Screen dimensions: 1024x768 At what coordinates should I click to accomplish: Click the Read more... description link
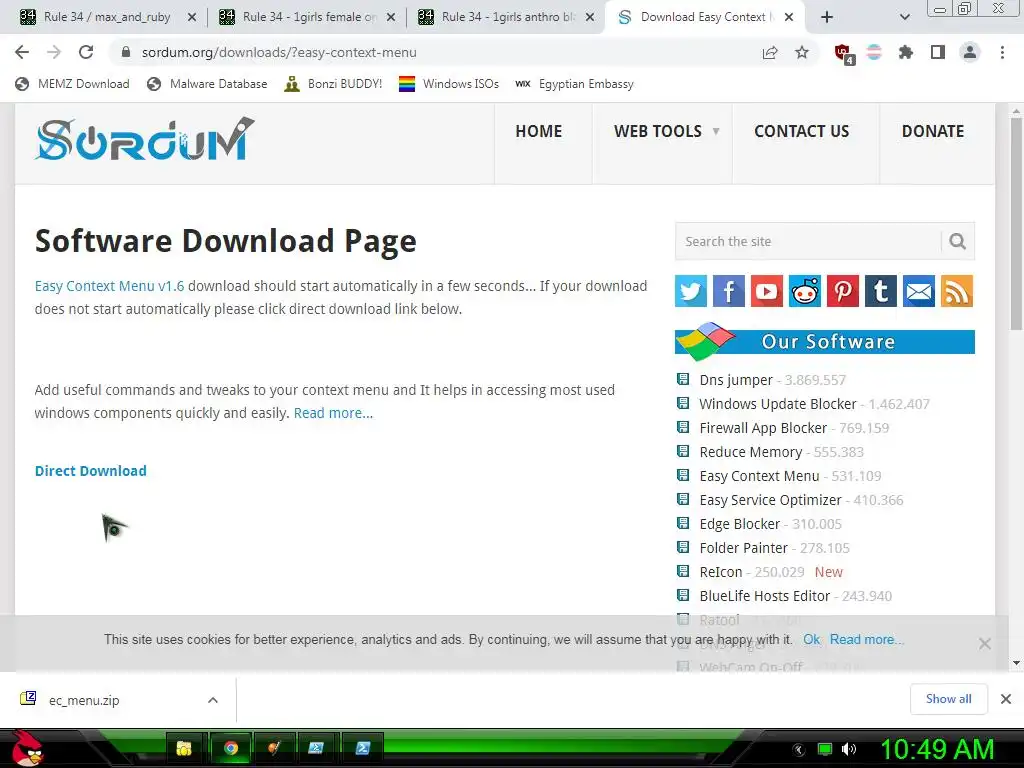click(x=333, y=413)
